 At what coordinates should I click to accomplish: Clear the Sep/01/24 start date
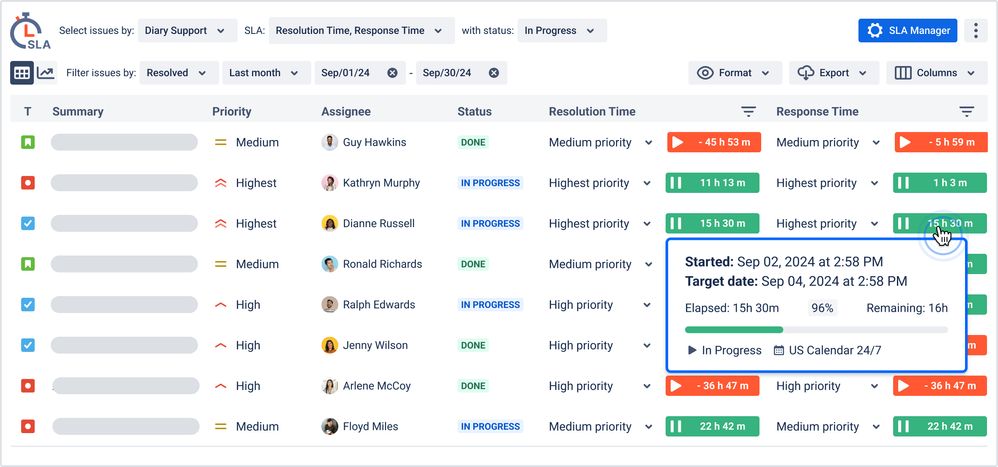point(392,73)
